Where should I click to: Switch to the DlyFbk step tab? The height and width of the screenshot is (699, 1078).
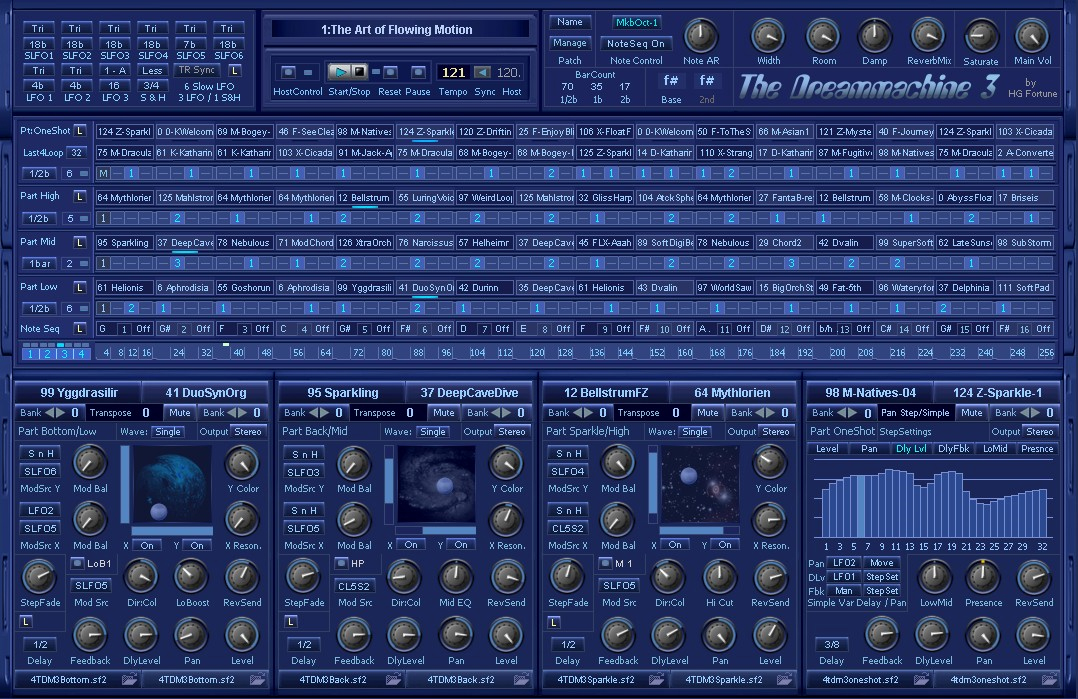954,449
